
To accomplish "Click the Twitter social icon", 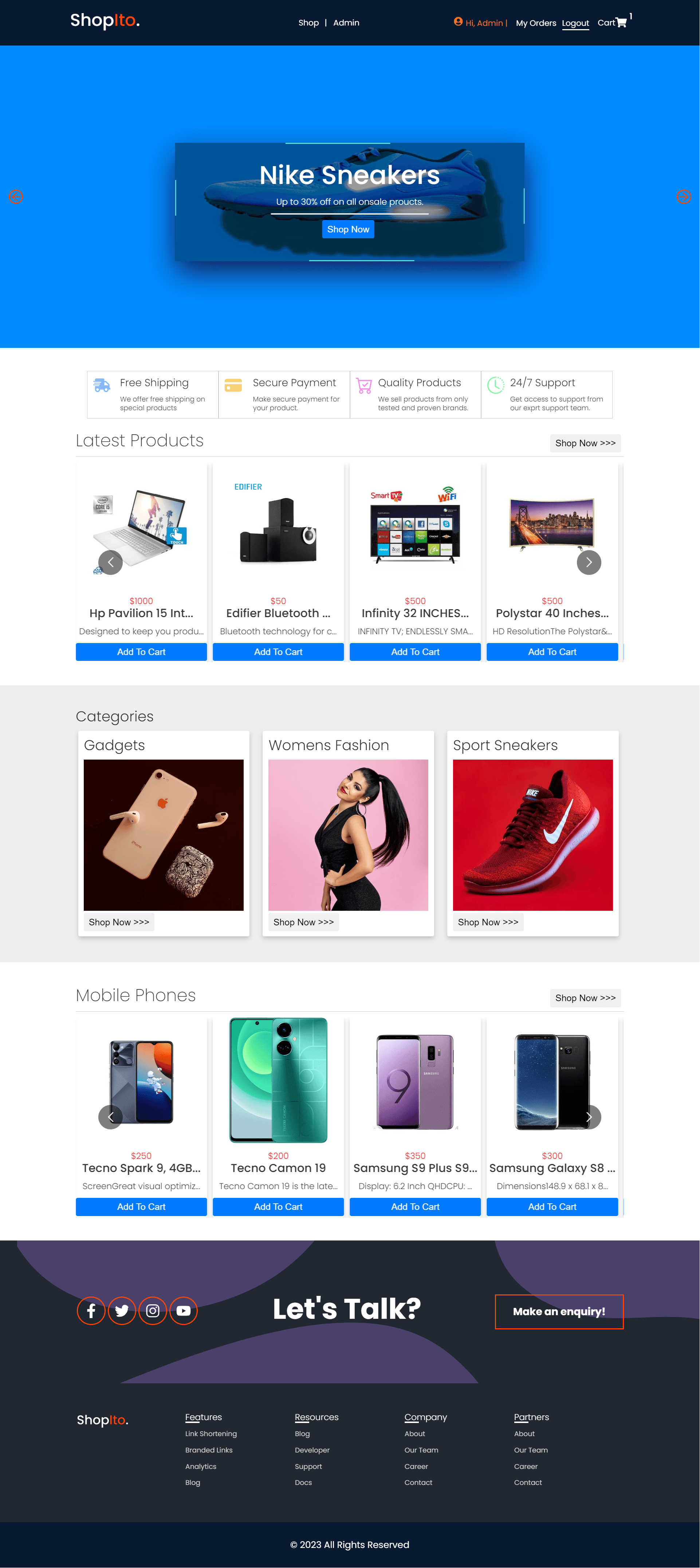I will 122,1310.
